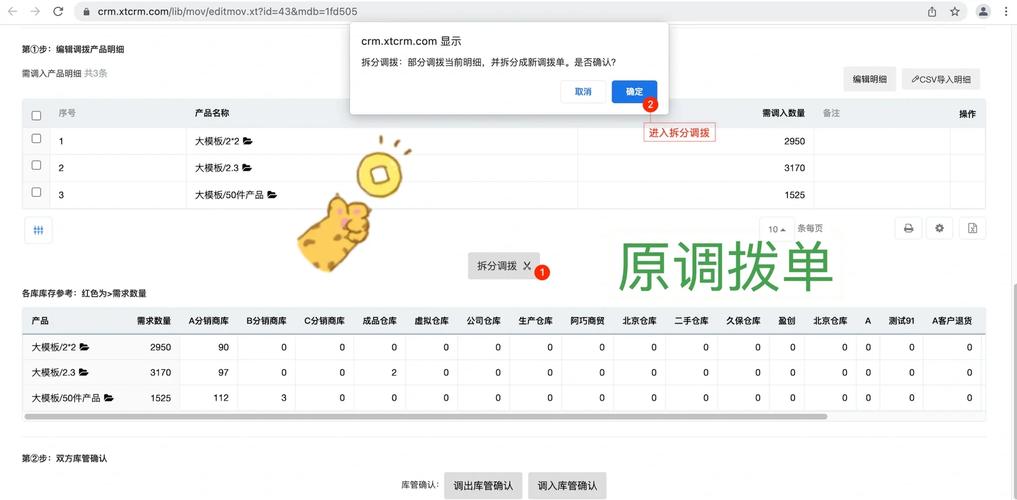1017x500 pixels.
Task: Click the 编辑明细 button
Action: point(869,79)
